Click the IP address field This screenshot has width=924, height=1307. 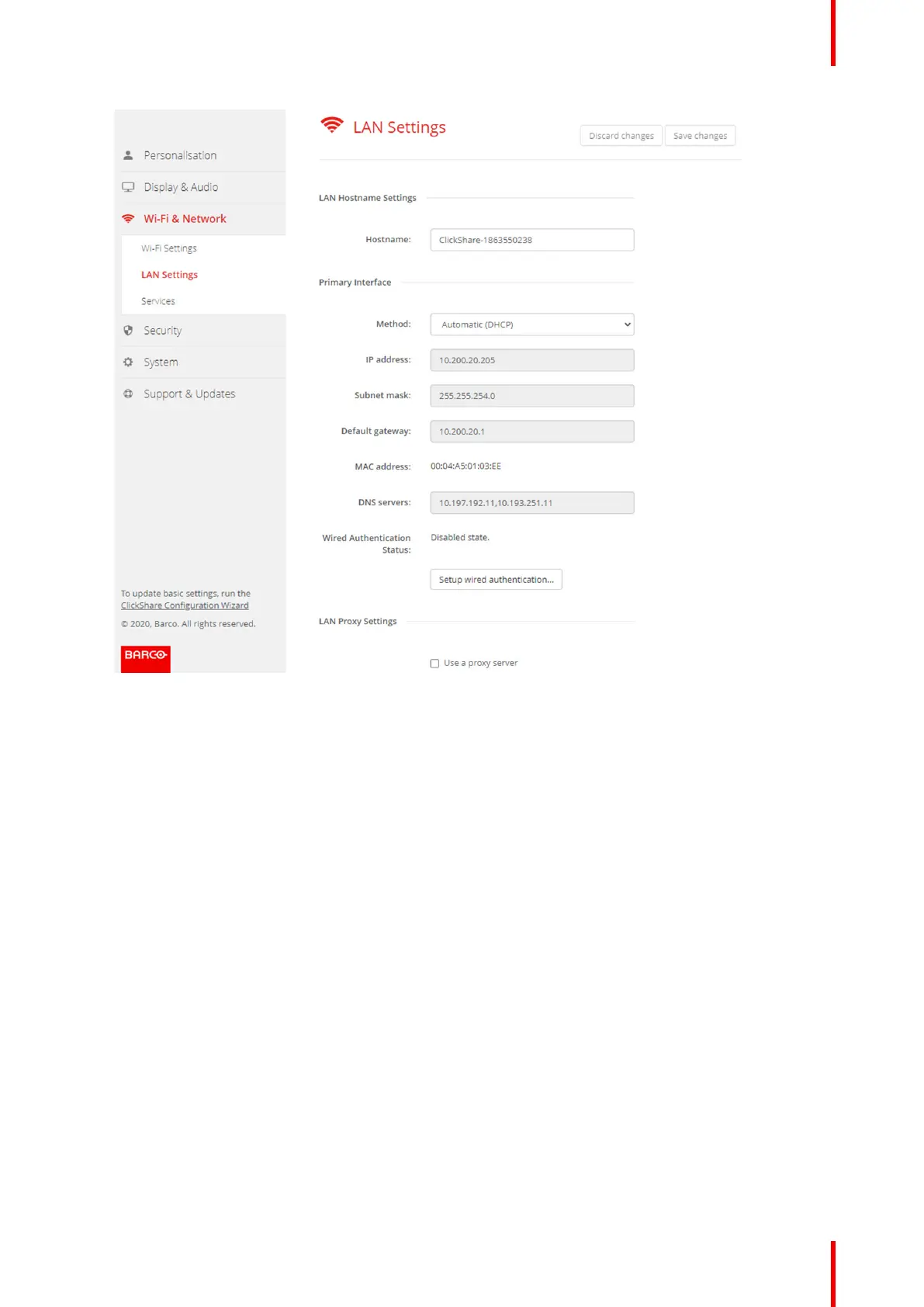(532, 360)
